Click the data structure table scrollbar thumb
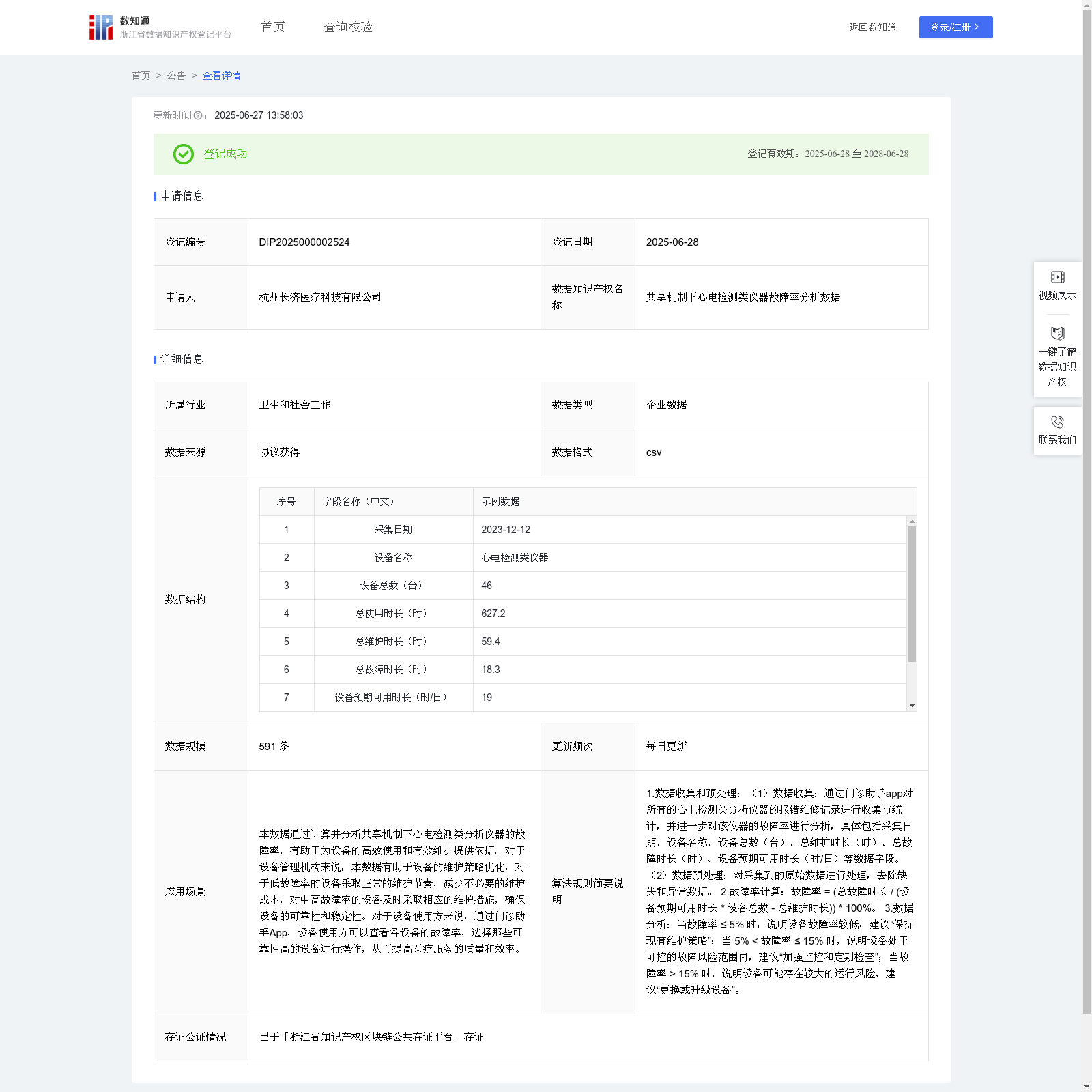This screenshot has height=1092, width=1092. pyautogui.click(x=912, y=594)
